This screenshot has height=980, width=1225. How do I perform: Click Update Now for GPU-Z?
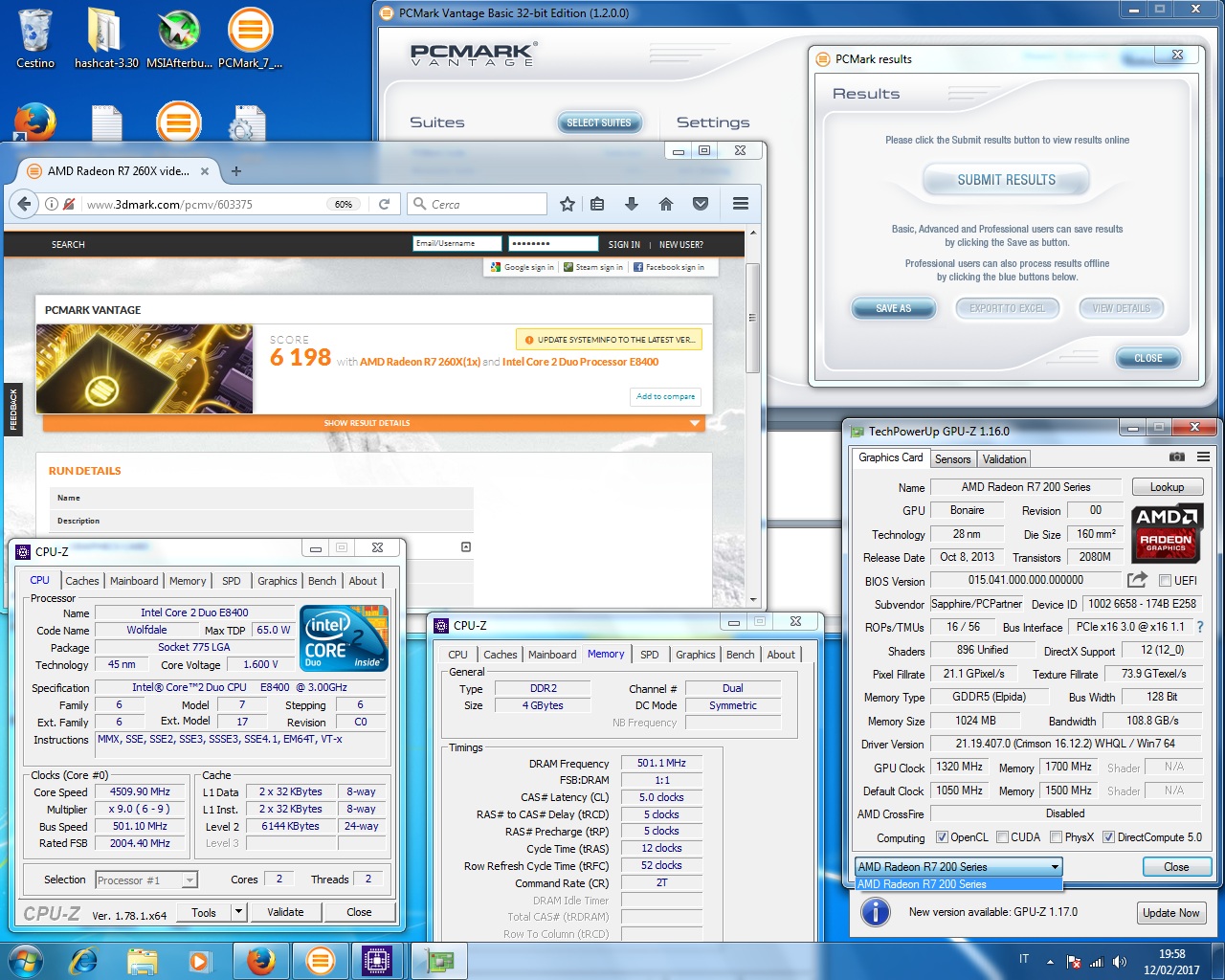1170,912
